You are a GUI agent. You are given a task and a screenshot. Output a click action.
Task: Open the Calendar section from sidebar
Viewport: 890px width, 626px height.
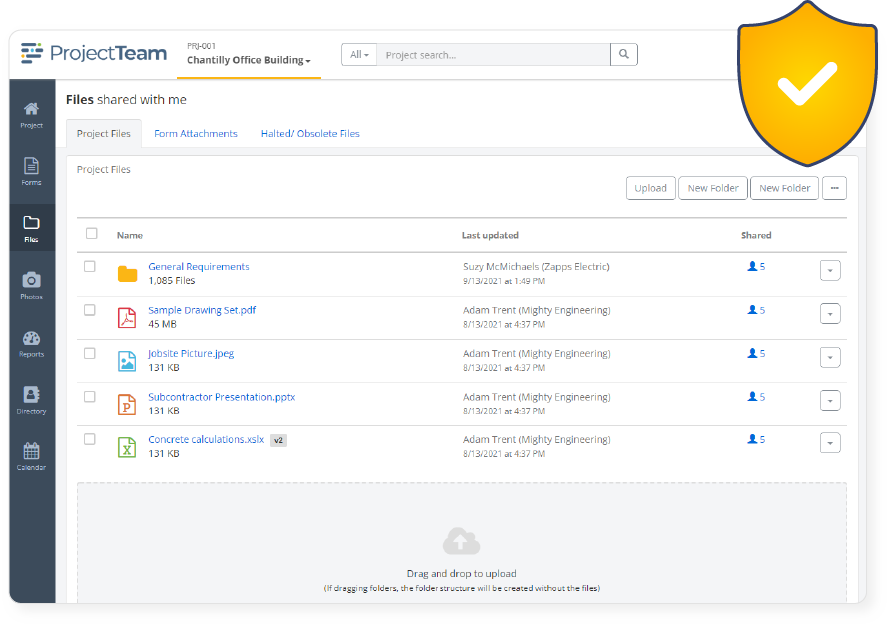[x=31, y=456]
